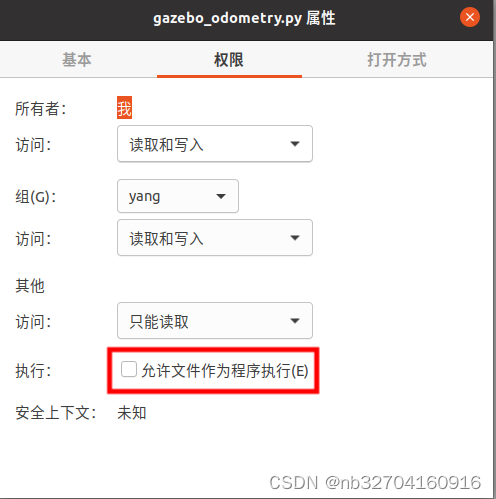Open the group access 读取和写入 dropdown
Image resolution: width=496 pixels, height=499 pixels.
click(215, 238)
